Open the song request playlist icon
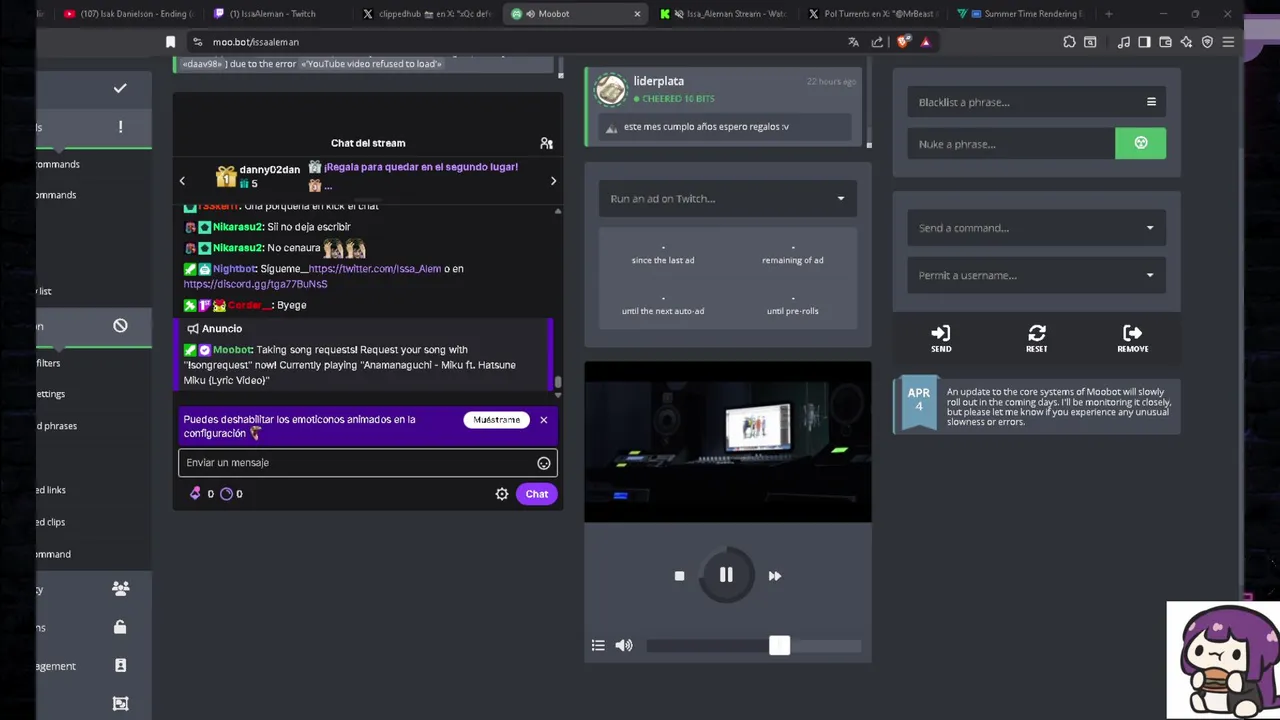1280x720 pixels. [598, 645]
